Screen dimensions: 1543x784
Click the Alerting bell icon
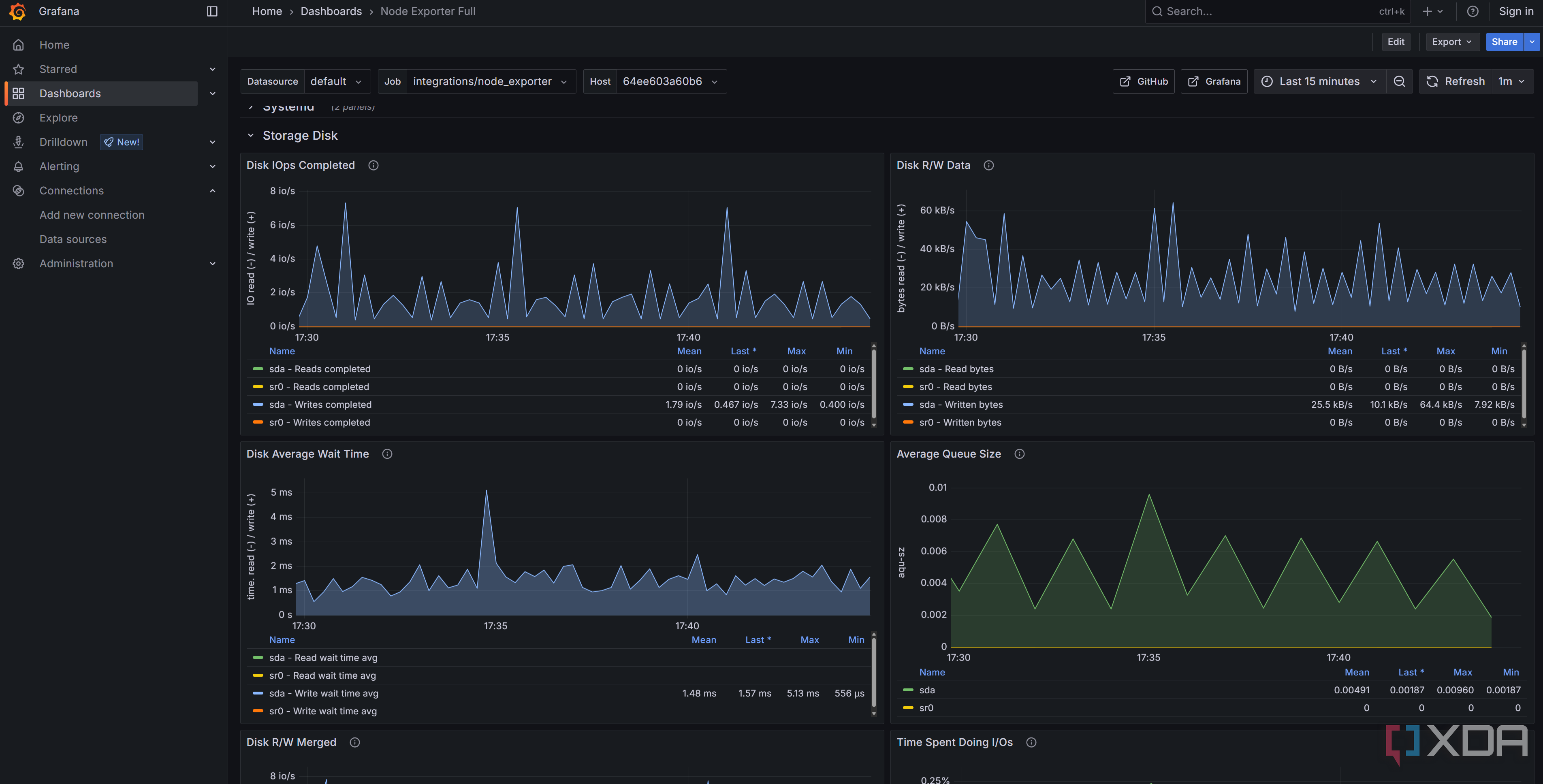tap(19, 166)
